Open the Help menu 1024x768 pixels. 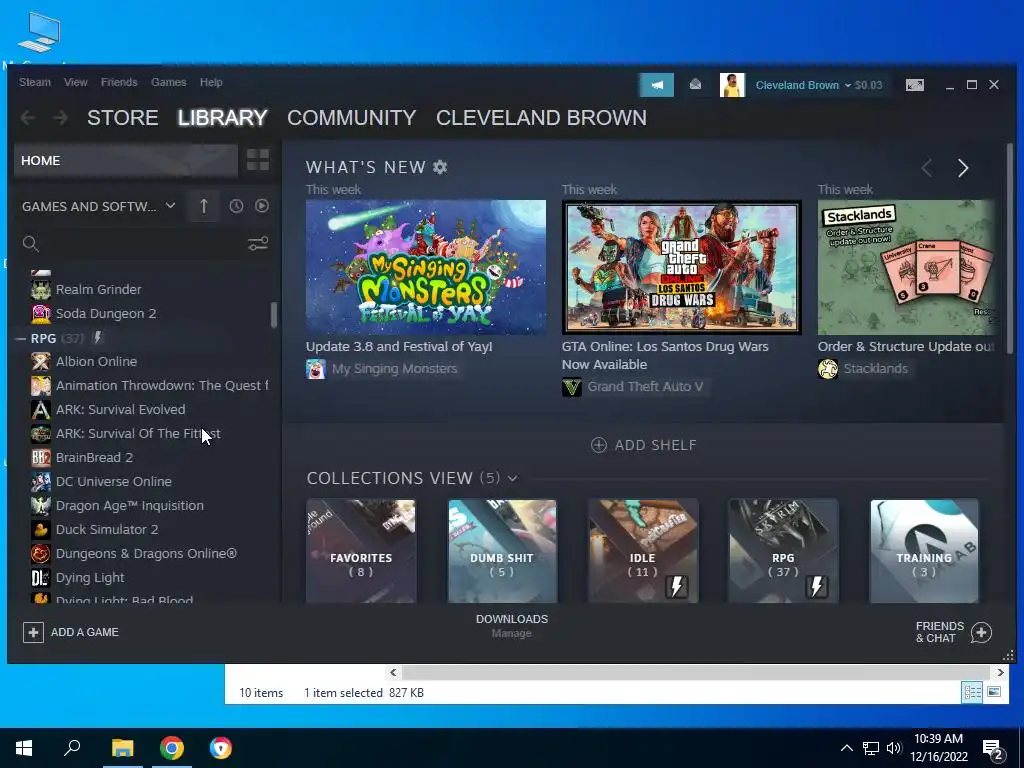[x=211, y=82]
